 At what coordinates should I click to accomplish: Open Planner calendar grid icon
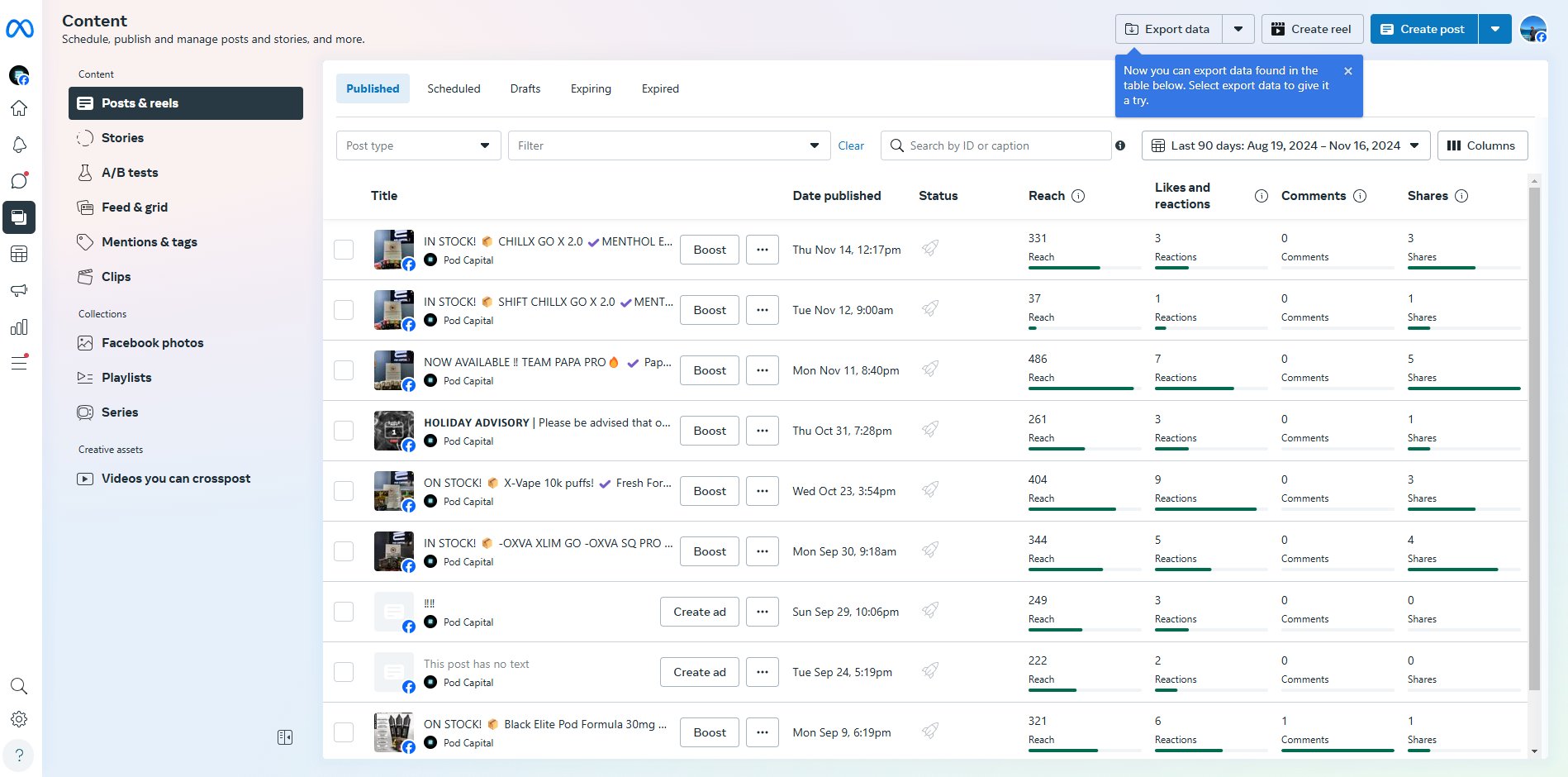point(19,254)
